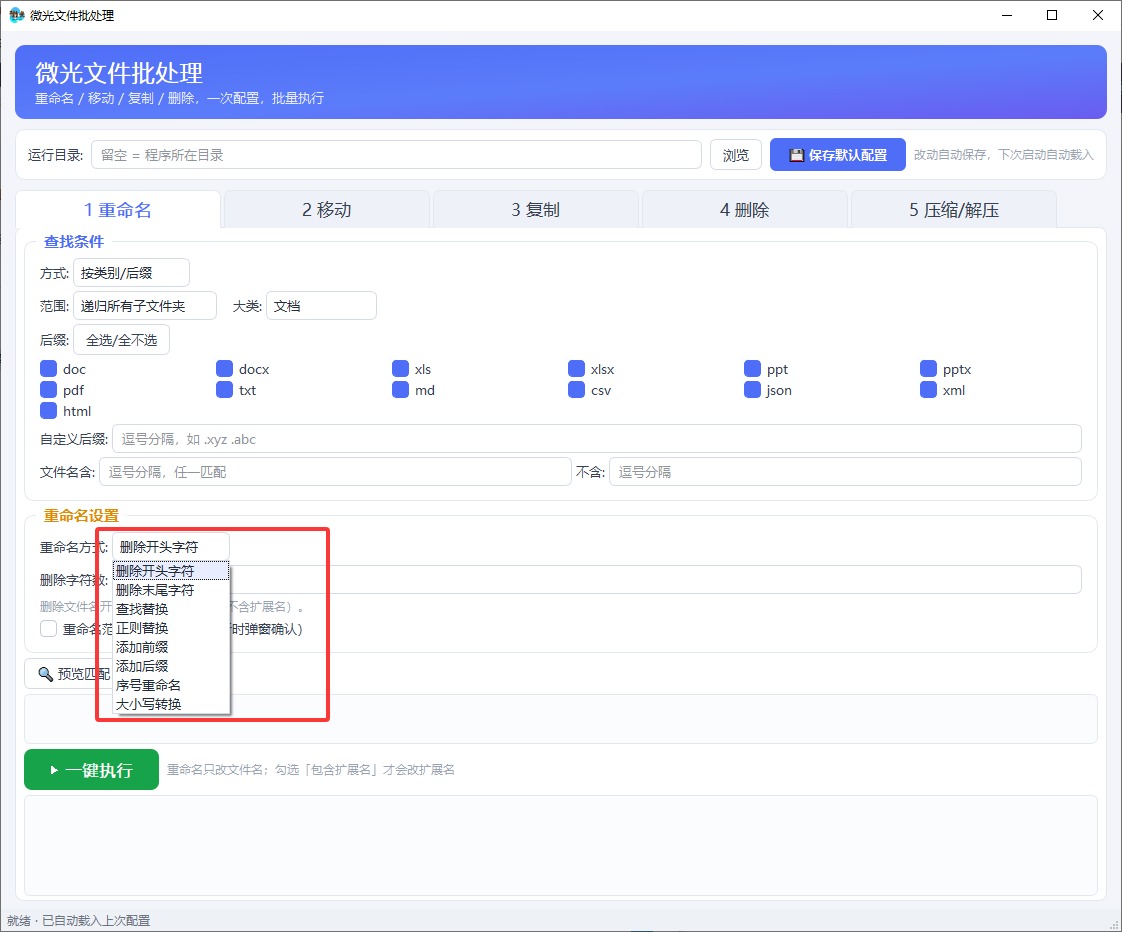Focus the 不含 exclusion input field
Viewport: 1122px width, 932px height.
point(845,472)
